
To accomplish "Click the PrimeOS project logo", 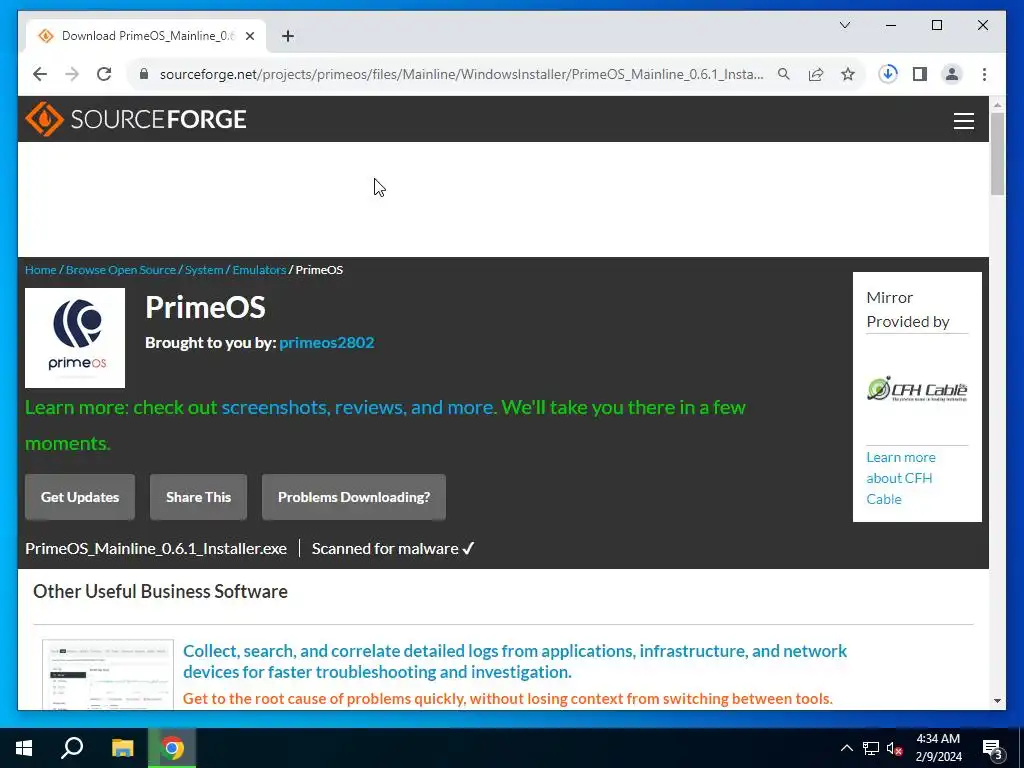I will coord(75,338).
